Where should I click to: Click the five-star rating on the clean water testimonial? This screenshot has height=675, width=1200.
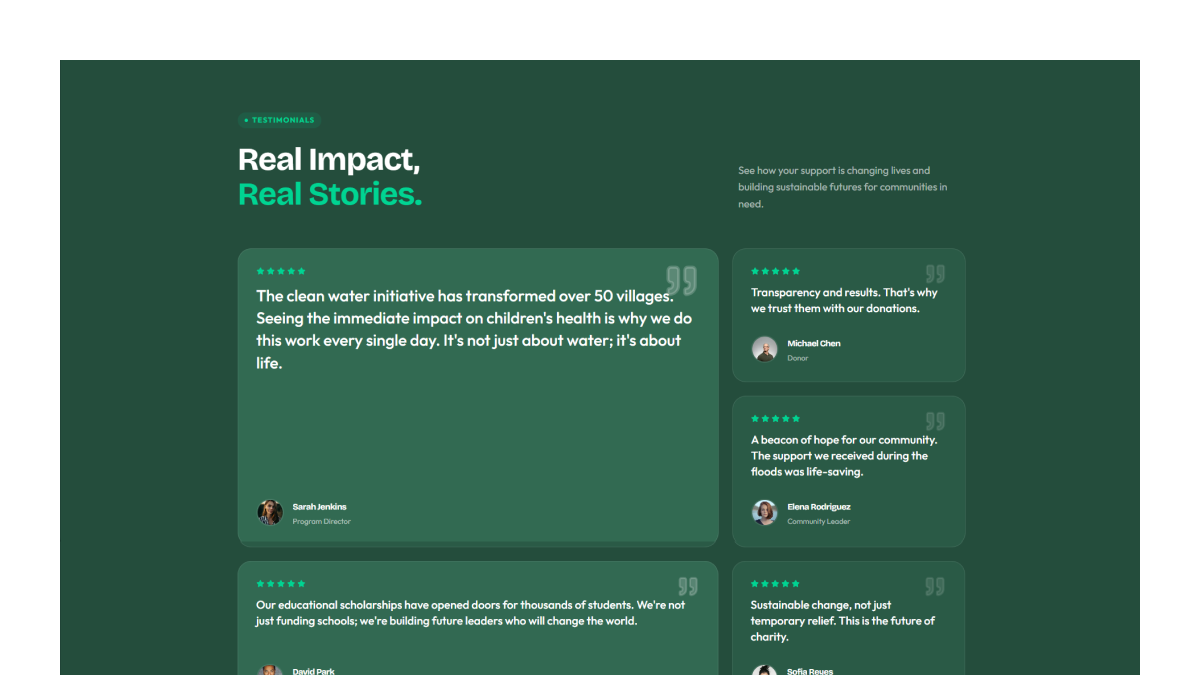(x=281, y=271)
